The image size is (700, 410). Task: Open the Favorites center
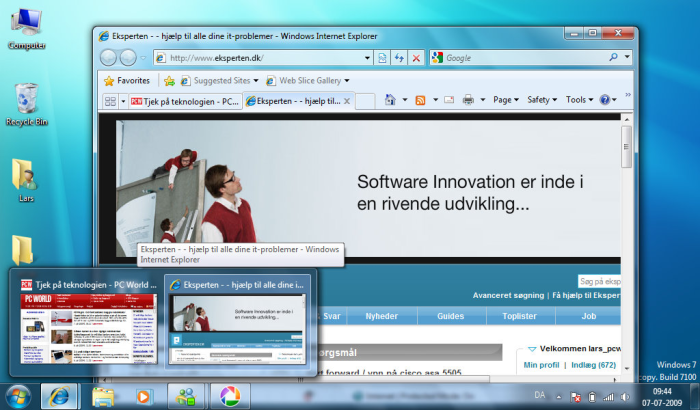pyautogui.click(x=127, y=81)
